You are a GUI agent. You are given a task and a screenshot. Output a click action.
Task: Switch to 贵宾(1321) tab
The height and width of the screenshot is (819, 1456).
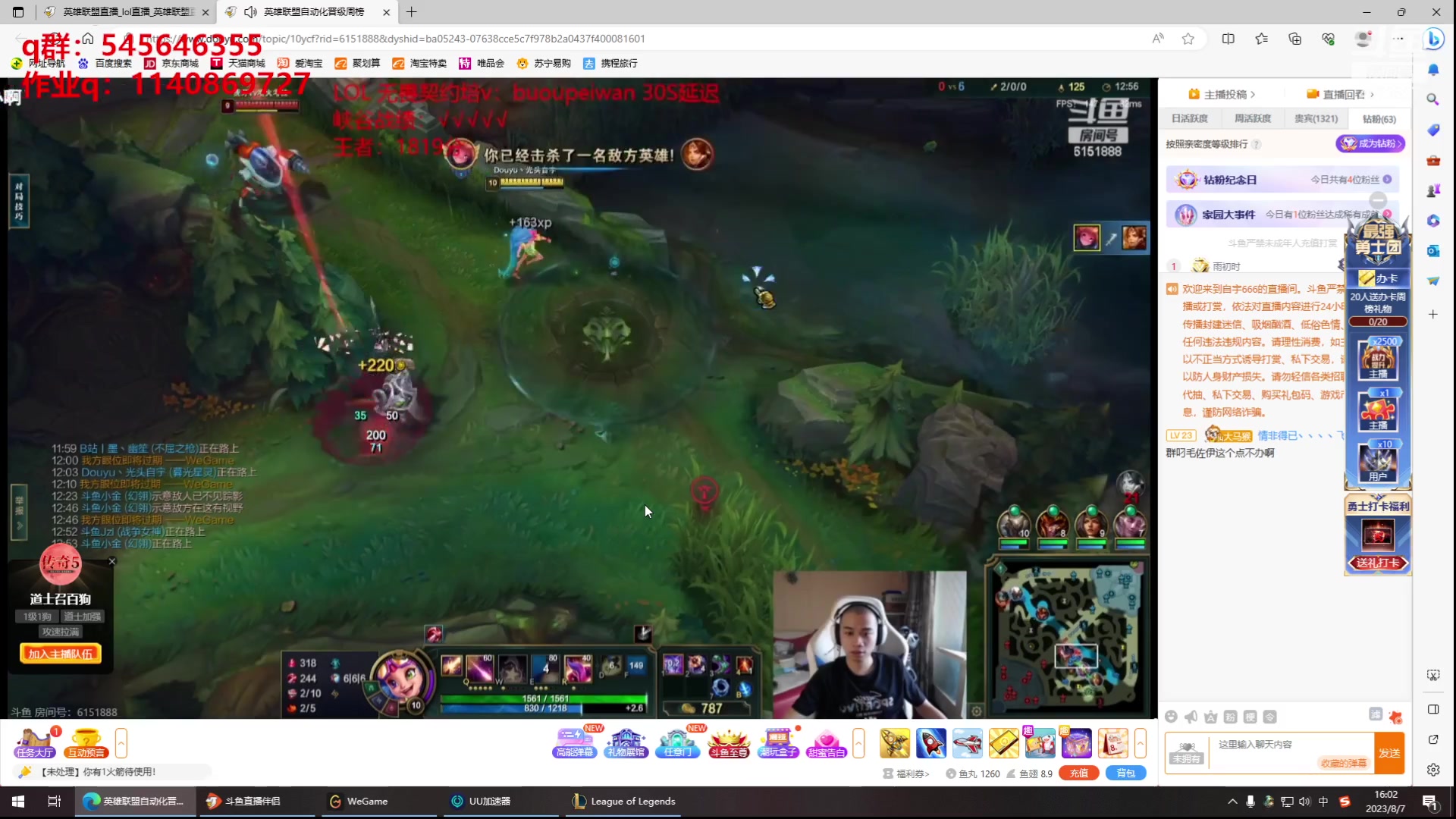coord(1316,118)
